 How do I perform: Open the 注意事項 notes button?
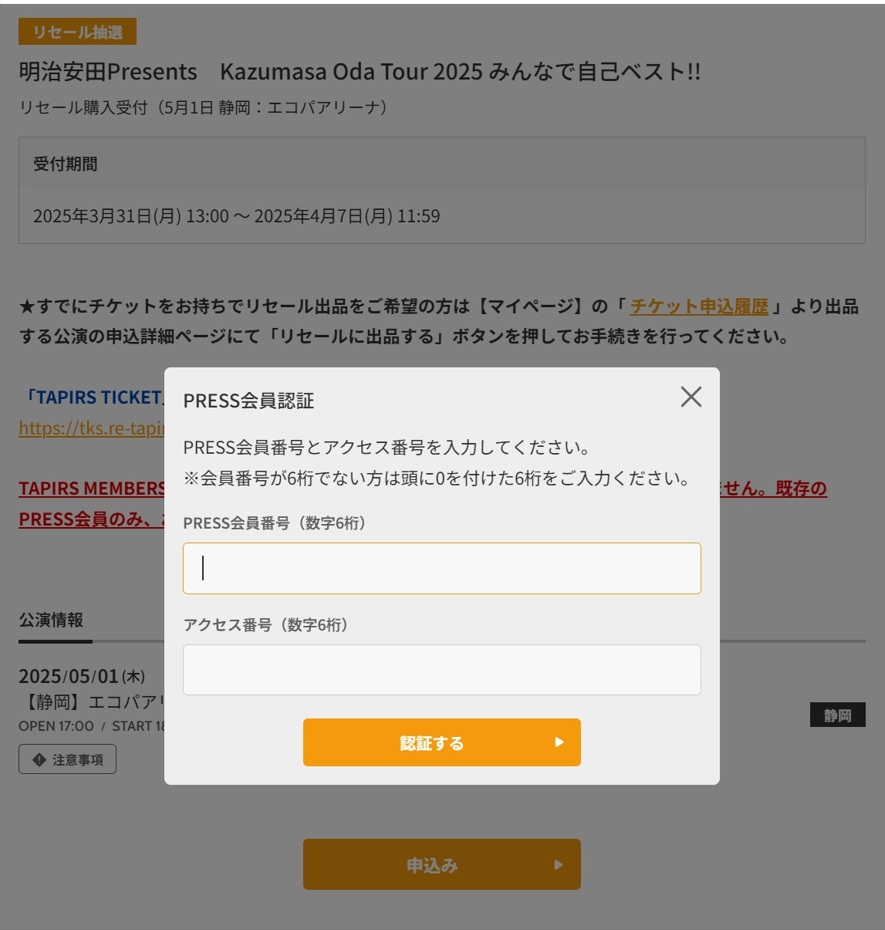(67, 760)
